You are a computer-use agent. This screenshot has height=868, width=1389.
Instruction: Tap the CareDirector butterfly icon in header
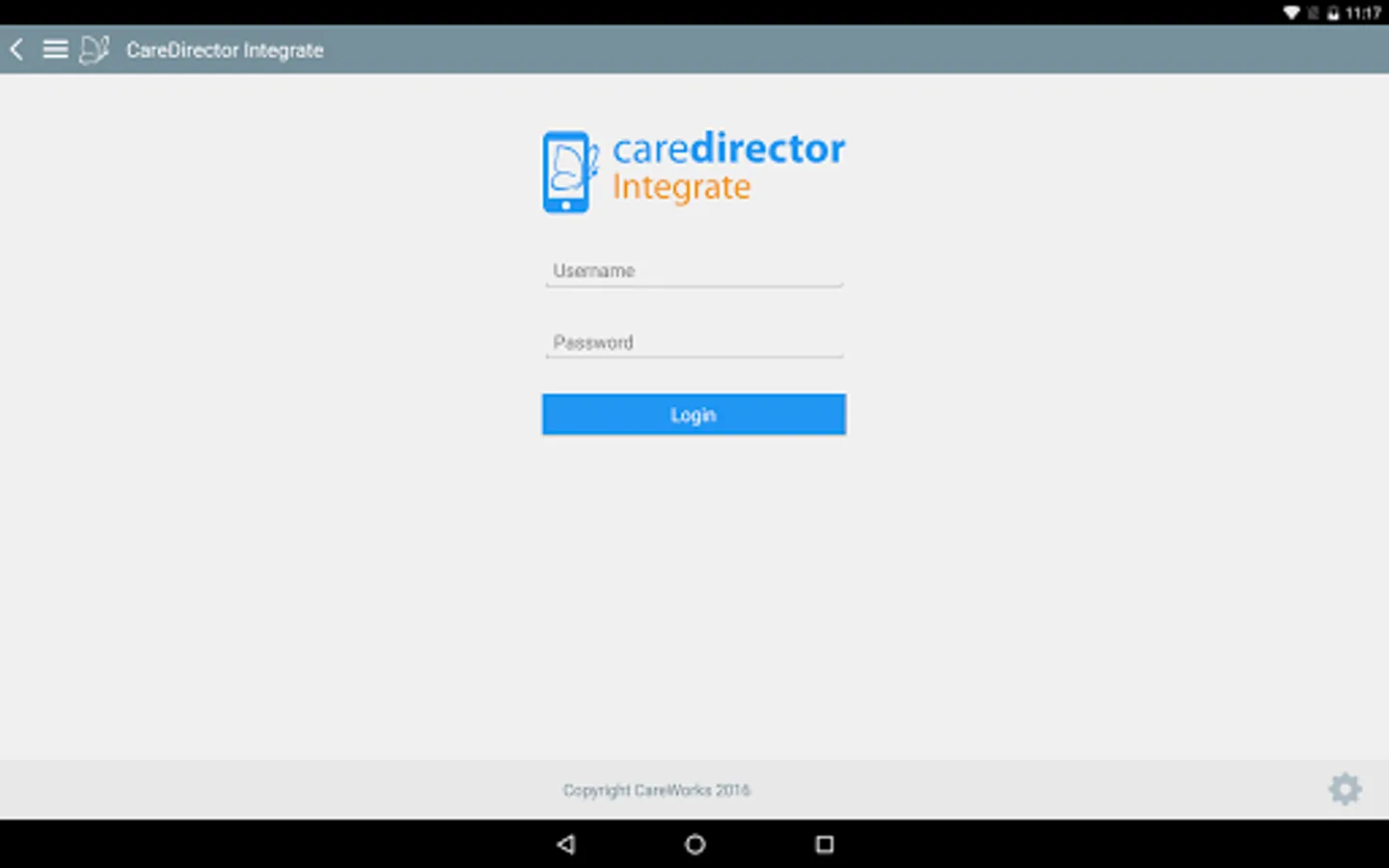(95, 49)
